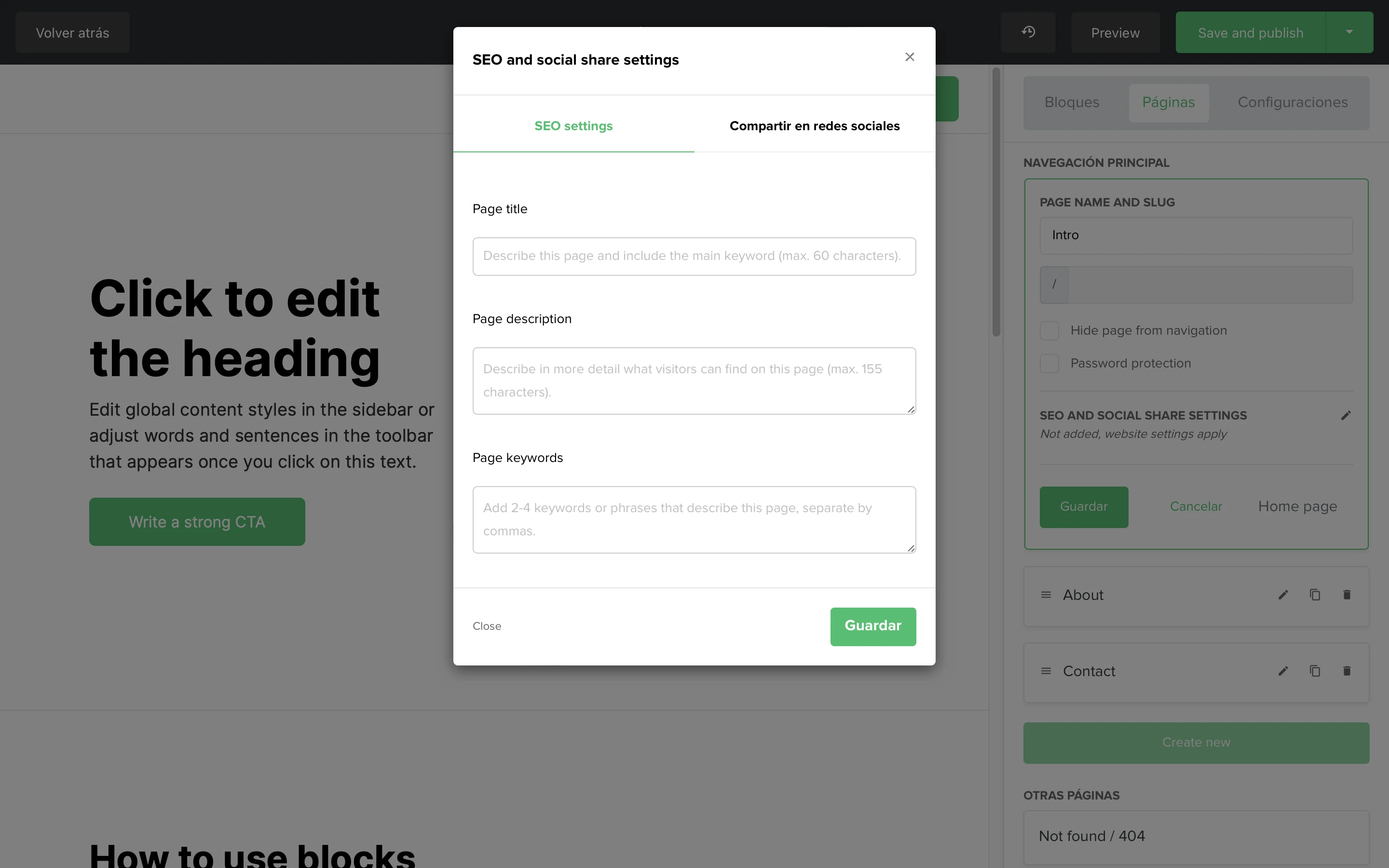Delete the About page trash icon
The width and height of the screenshot is (1389, 868).
(x=1347, y=595)
